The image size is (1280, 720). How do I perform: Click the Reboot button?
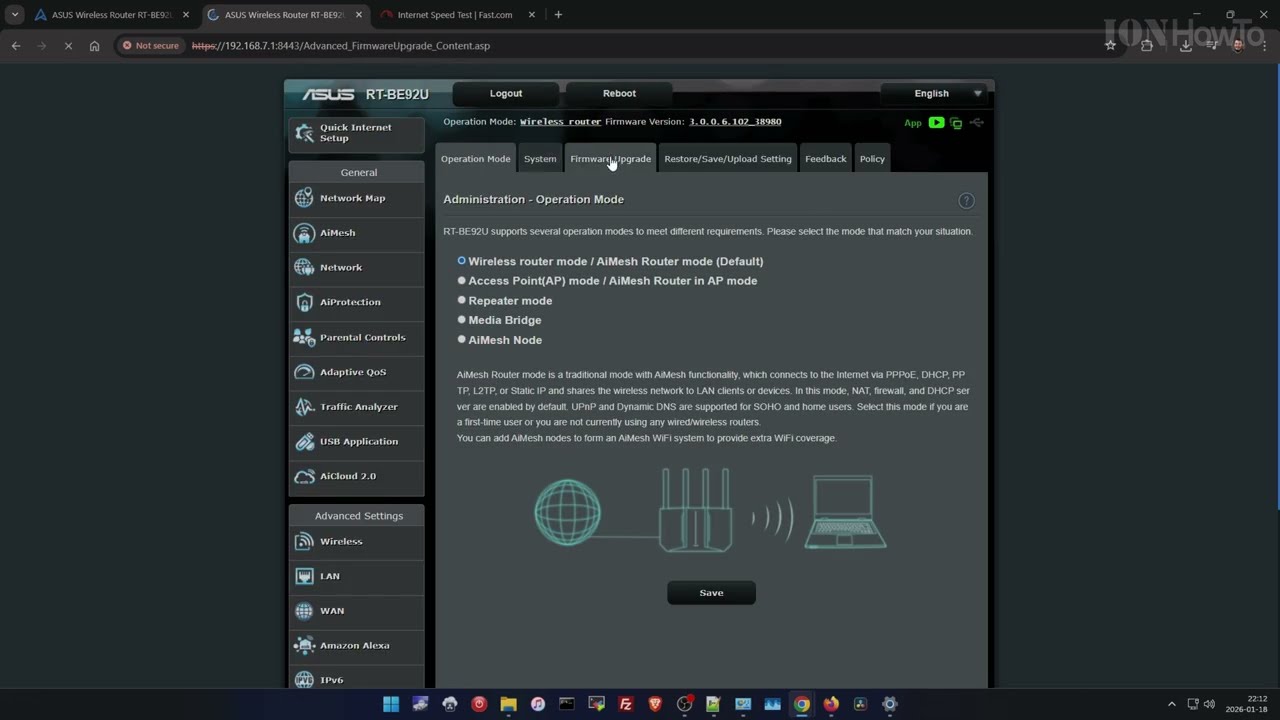(x=619, y=94)
